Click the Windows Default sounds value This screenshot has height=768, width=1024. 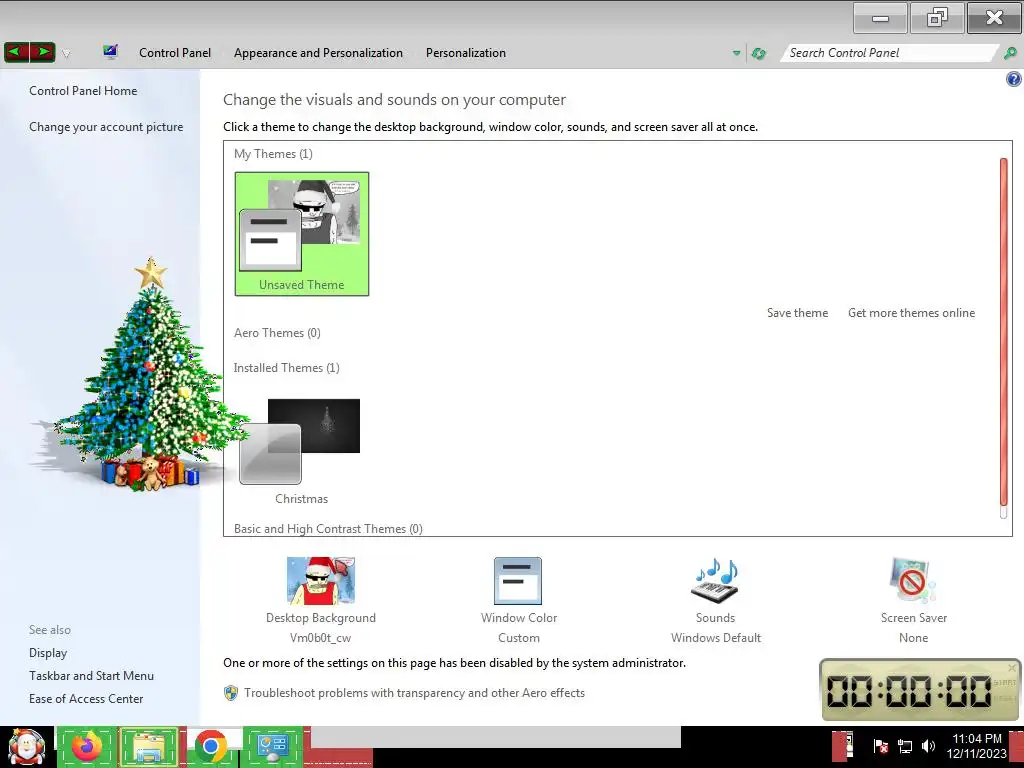(x=716, y=638)
